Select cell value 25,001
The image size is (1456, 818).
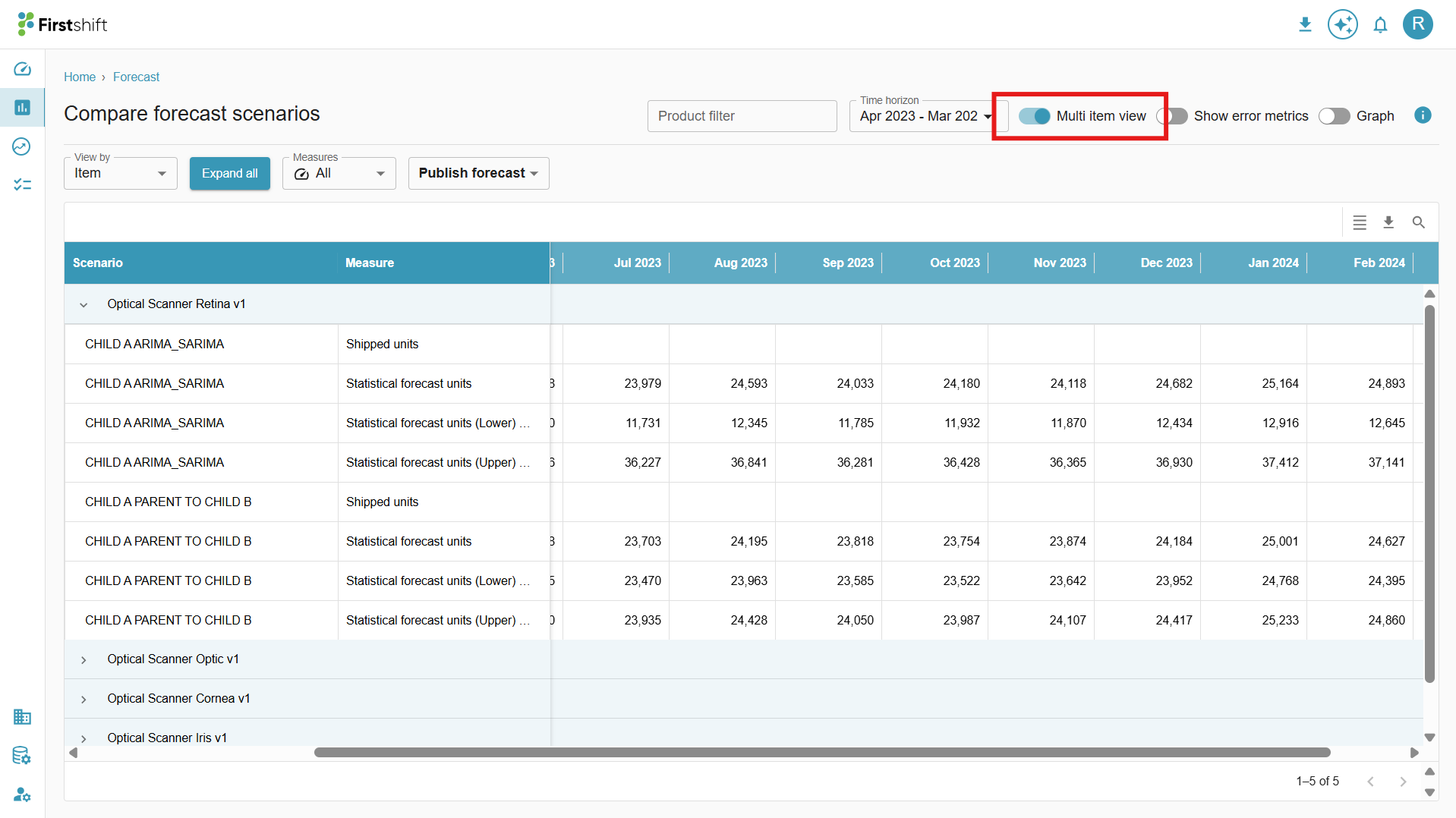coord(1280,541)
